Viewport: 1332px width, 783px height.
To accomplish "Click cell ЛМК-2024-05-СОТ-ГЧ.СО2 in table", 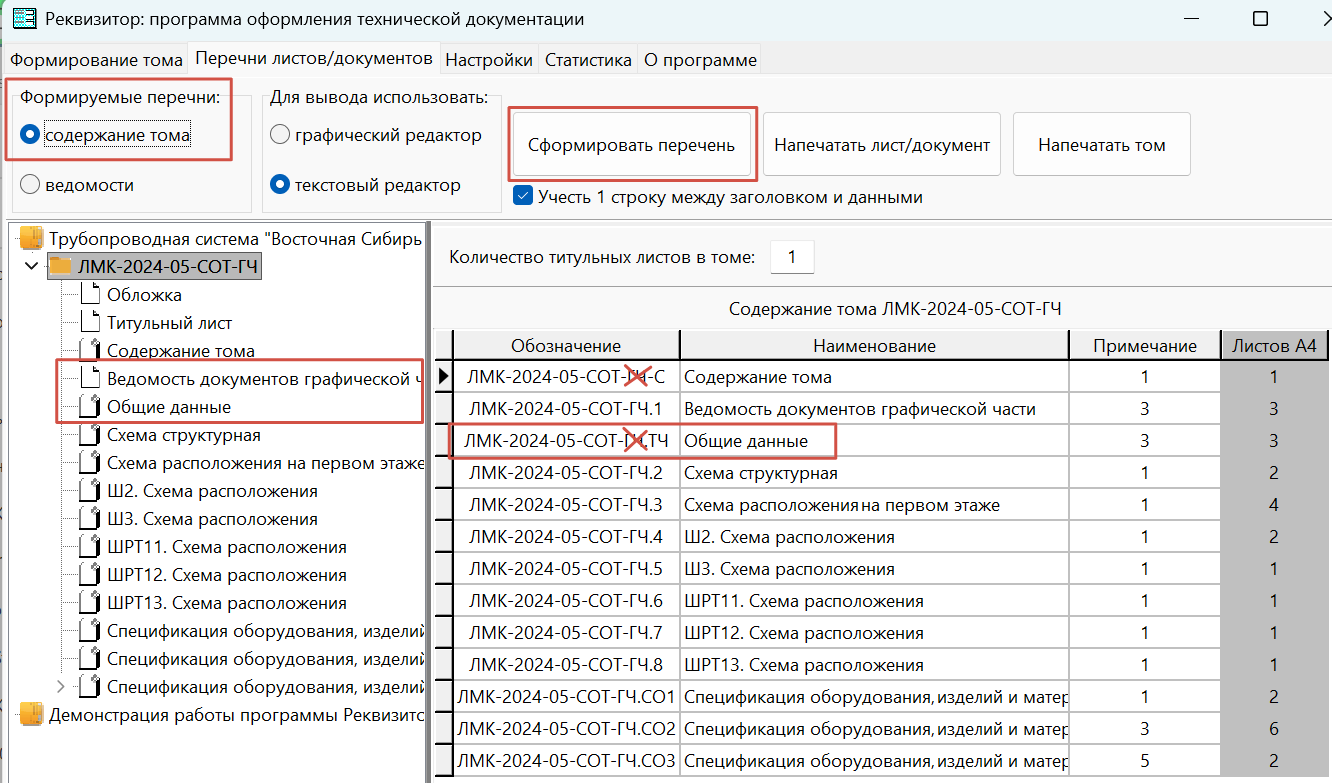I will [x=566, y=728].
